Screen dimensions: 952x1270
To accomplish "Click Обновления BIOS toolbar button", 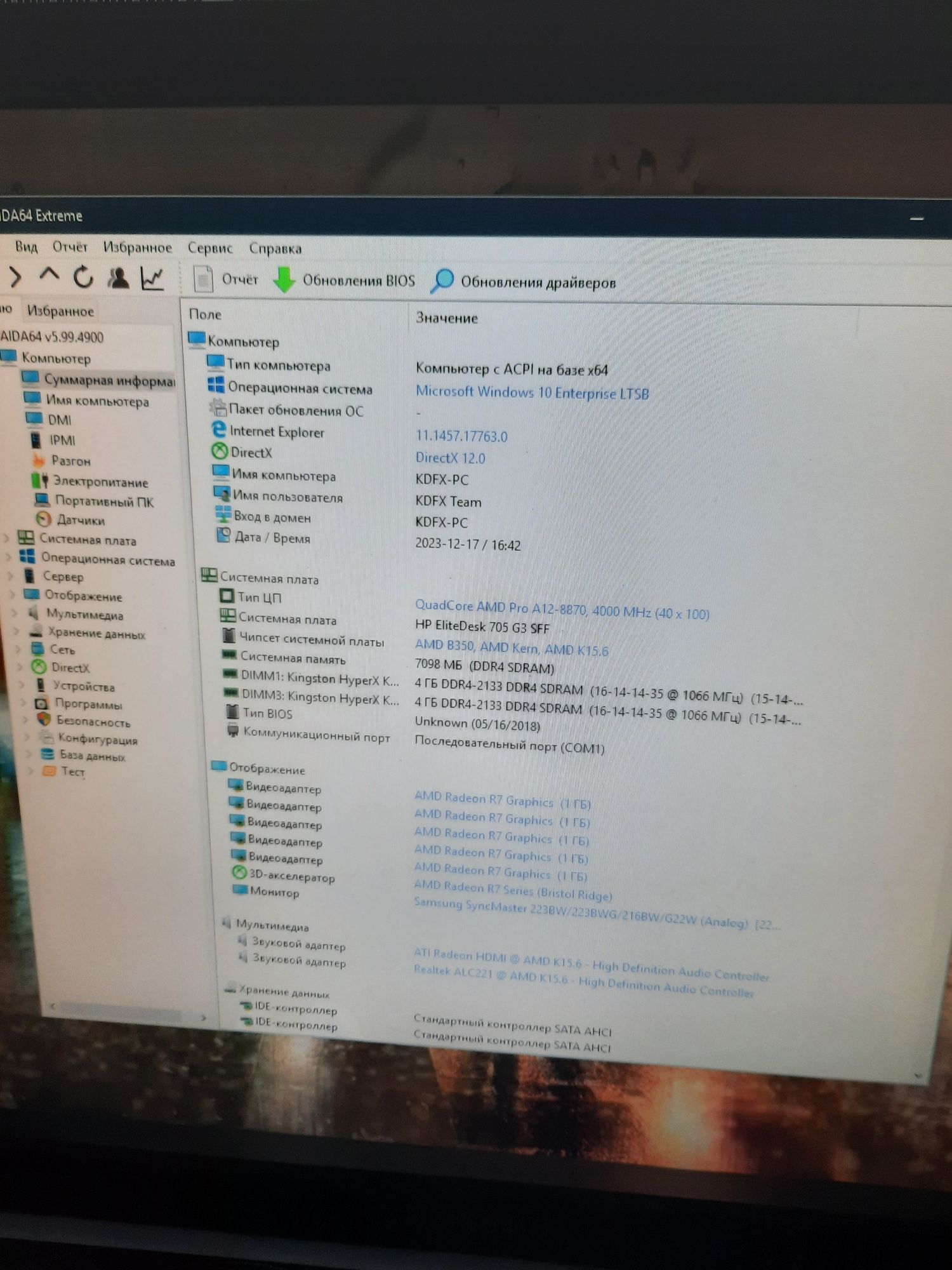I will [344, 280].
